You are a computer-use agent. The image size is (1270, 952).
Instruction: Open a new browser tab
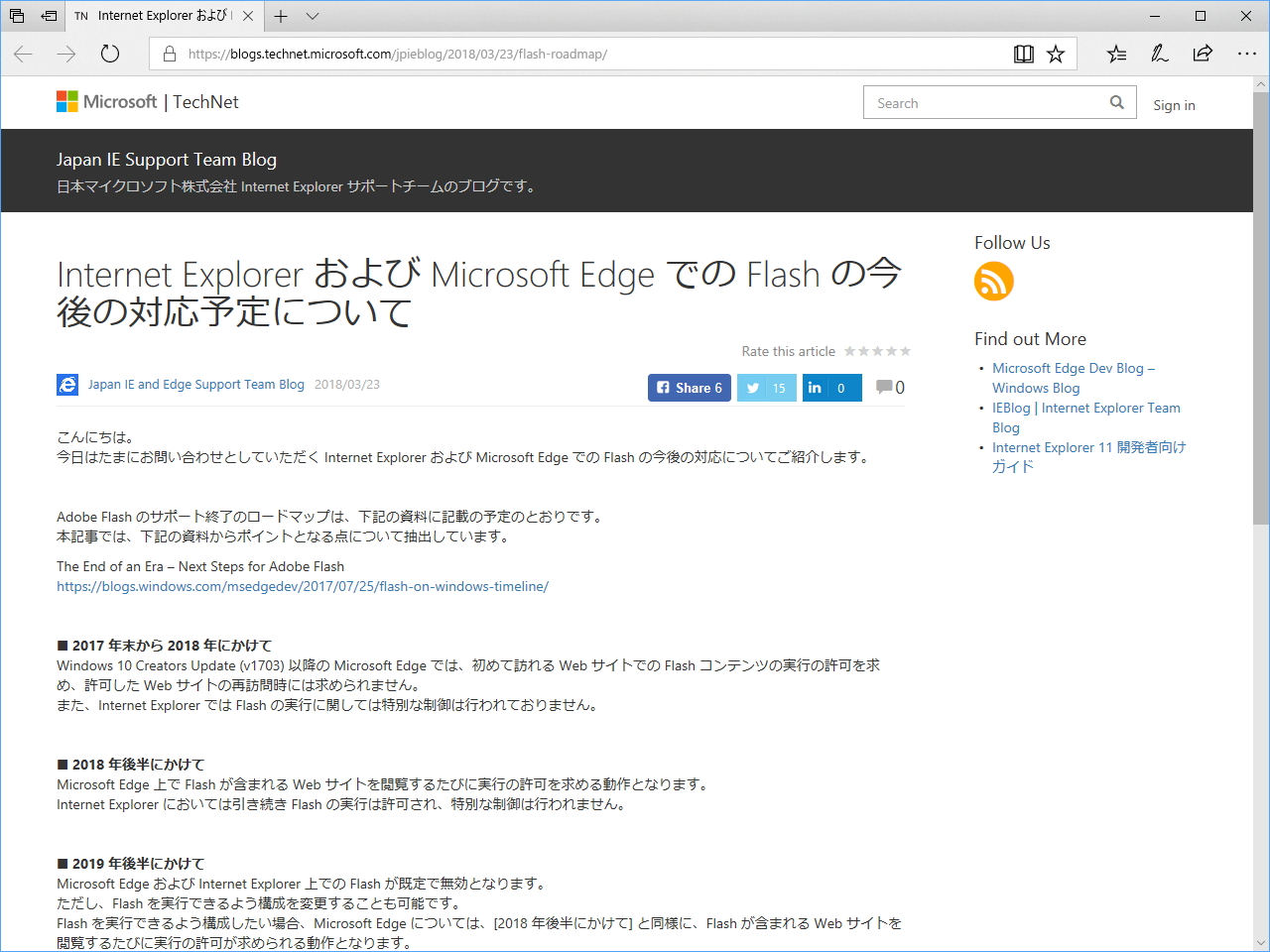[x=283, y=16]
